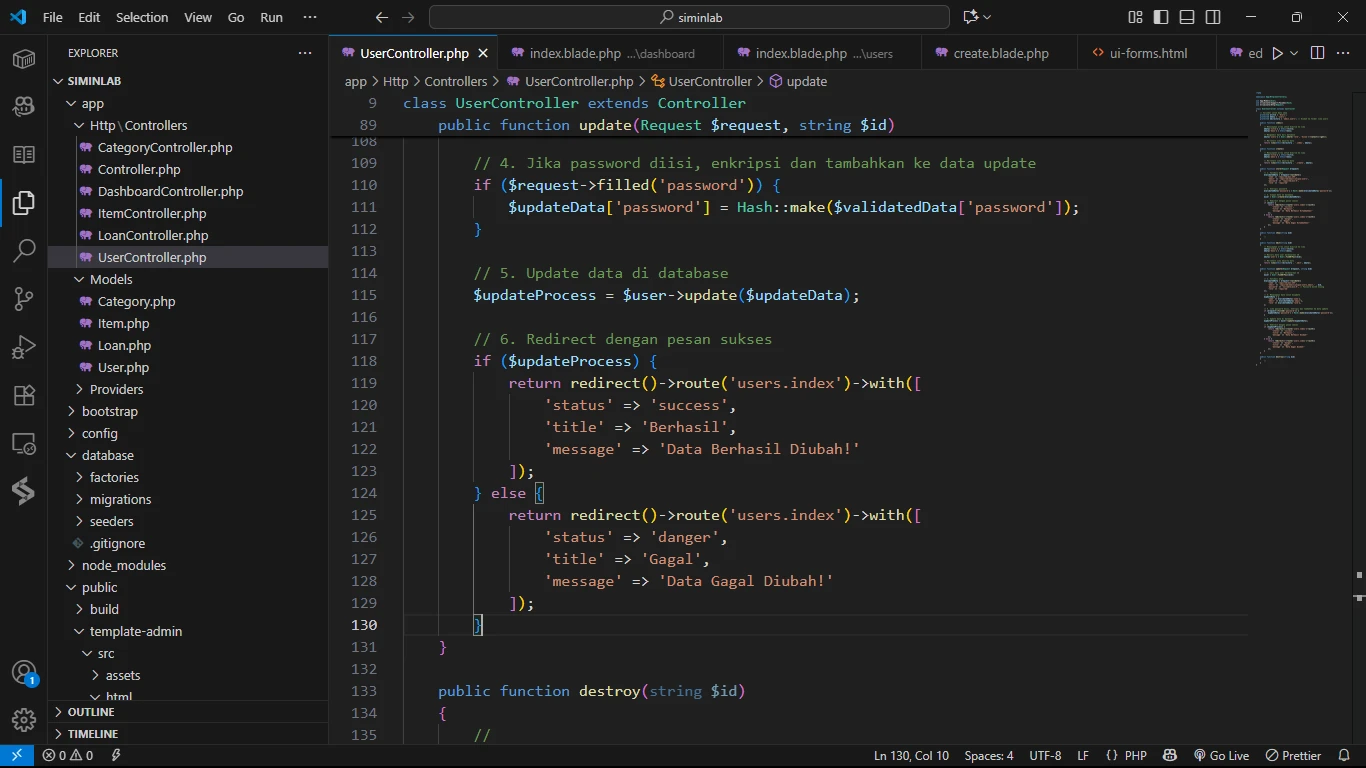Split the editor to the right
This screenshot has width=1366, height=768.
point(1317,53)
